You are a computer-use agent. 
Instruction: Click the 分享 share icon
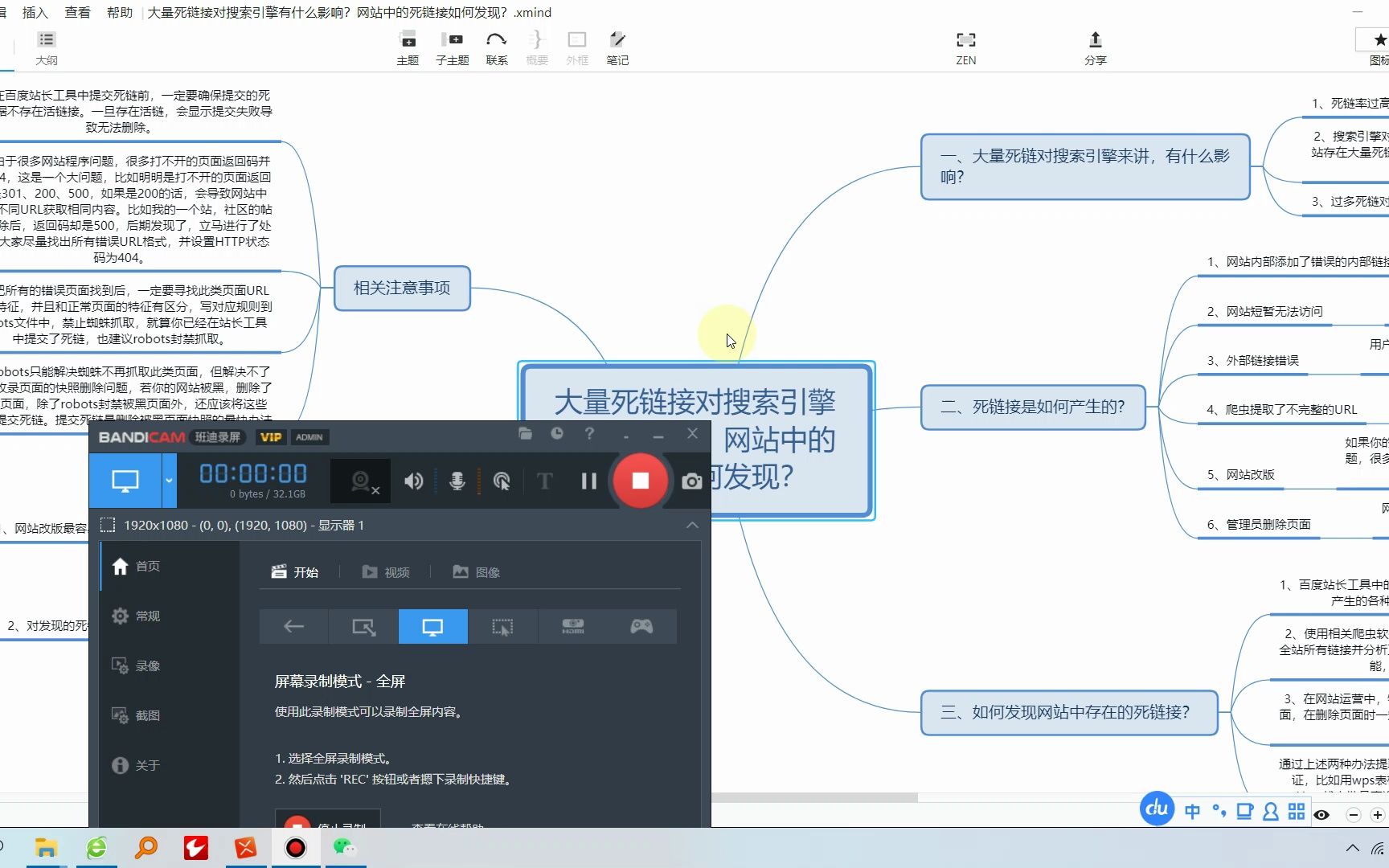point(1096,47)
